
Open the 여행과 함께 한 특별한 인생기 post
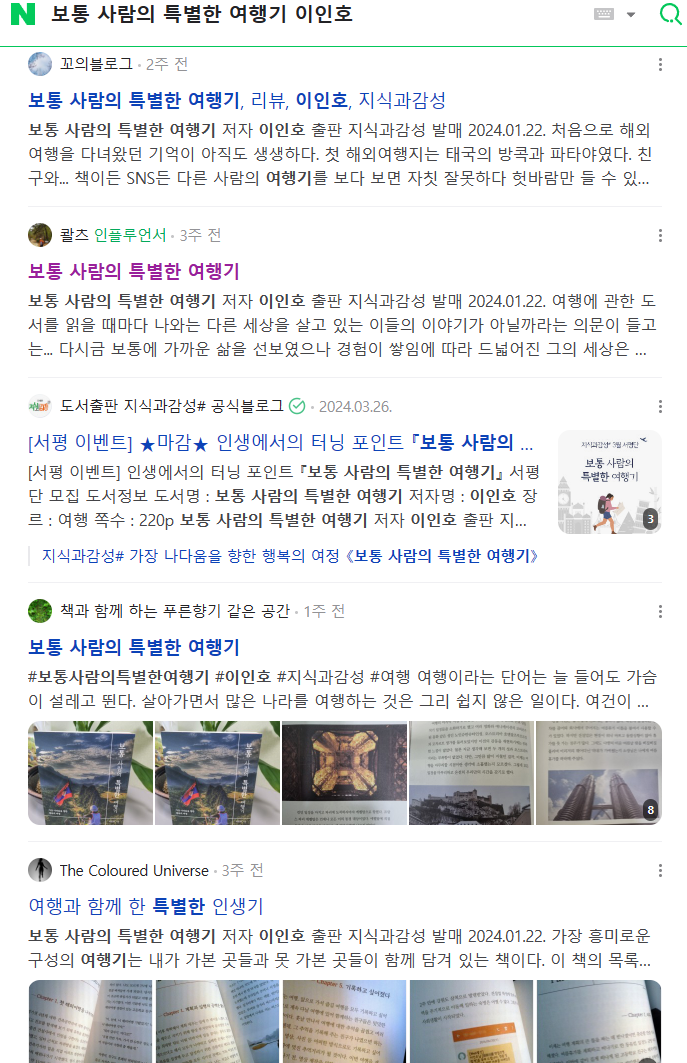(x=146, y=906)
